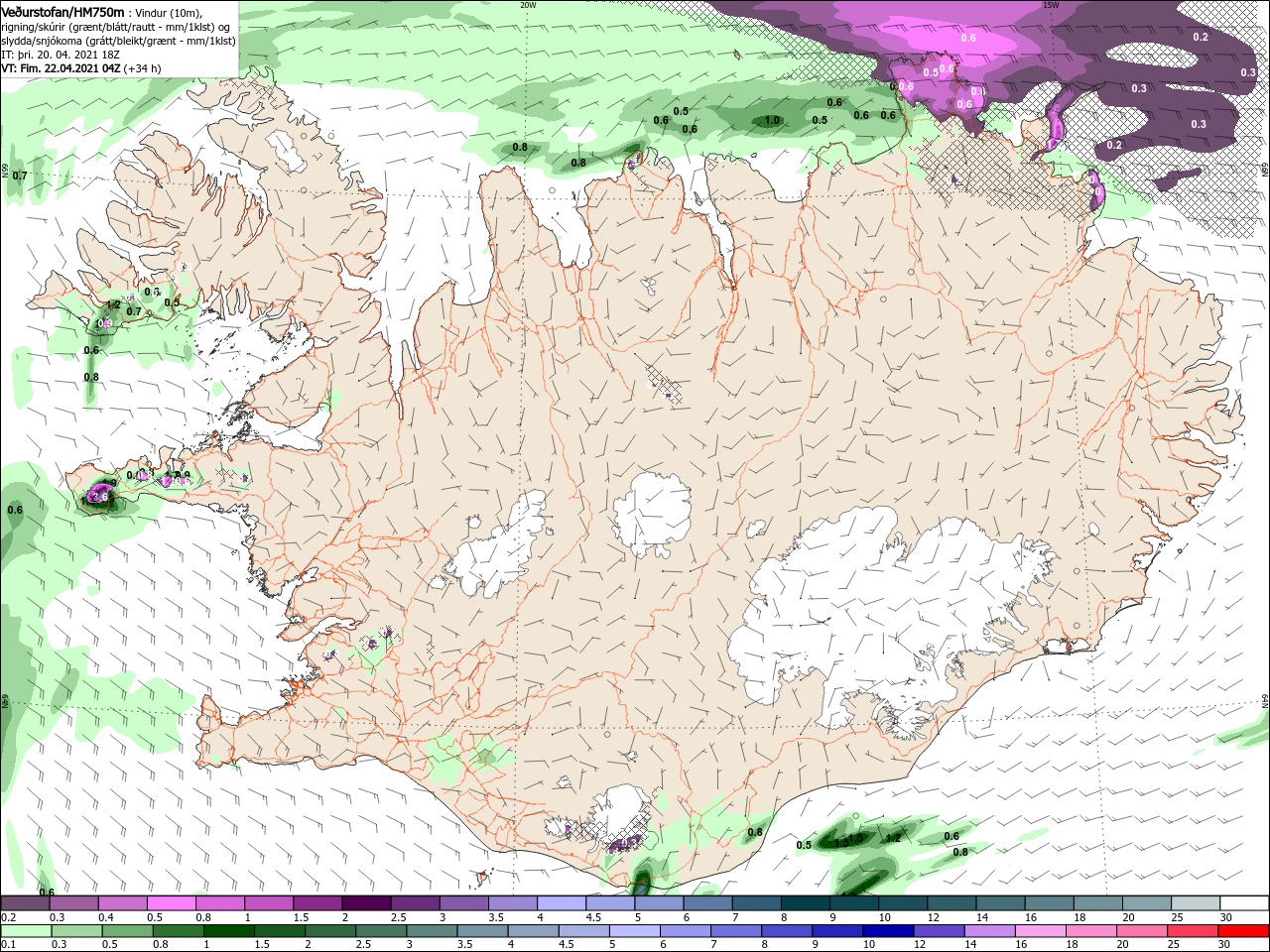Pick the rain scale swatch starting at 0.8

click(x=179, y=931)
